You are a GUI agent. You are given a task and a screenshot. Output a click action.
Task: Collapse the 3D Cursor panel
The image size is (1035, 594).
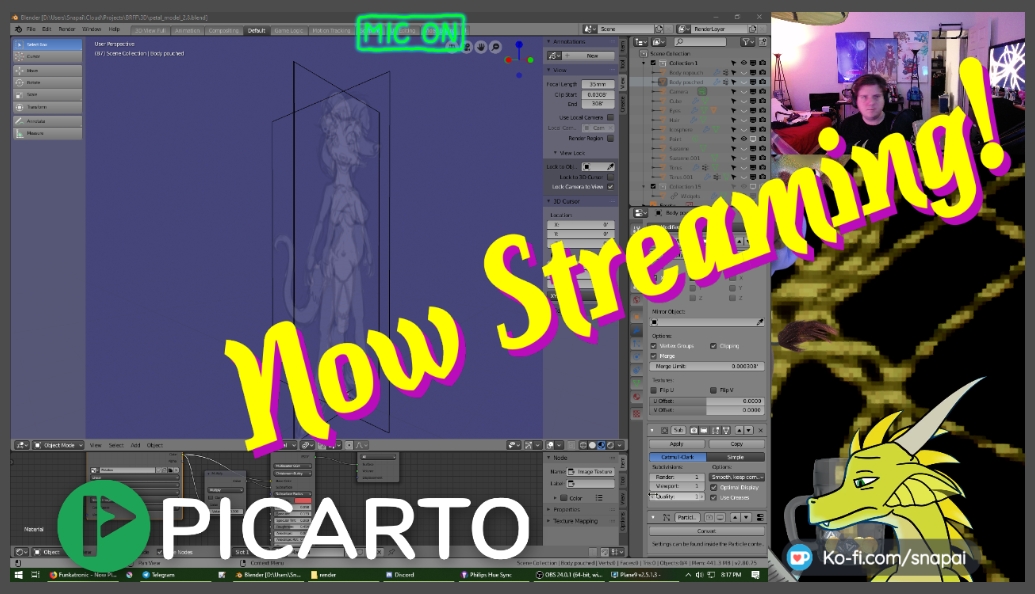click(x=549, y=201)
